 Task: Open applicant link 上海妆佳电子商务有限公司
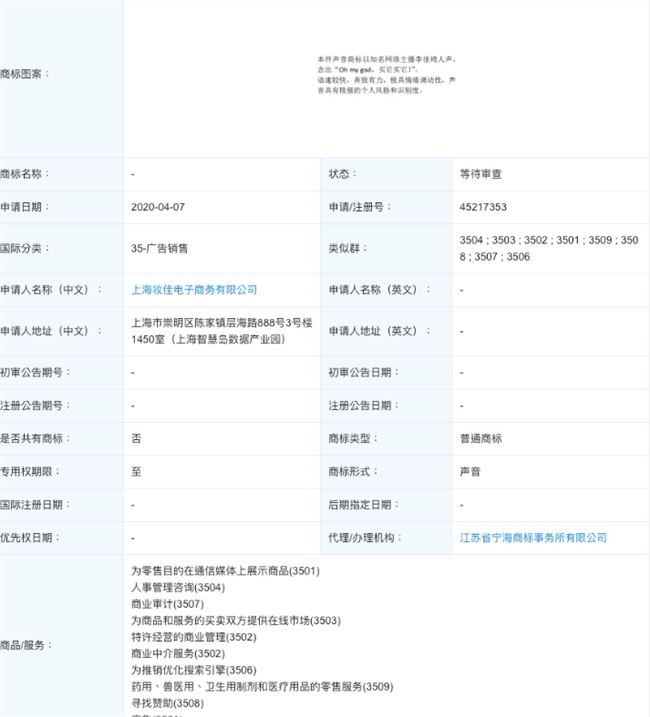[x=194, y=290]
